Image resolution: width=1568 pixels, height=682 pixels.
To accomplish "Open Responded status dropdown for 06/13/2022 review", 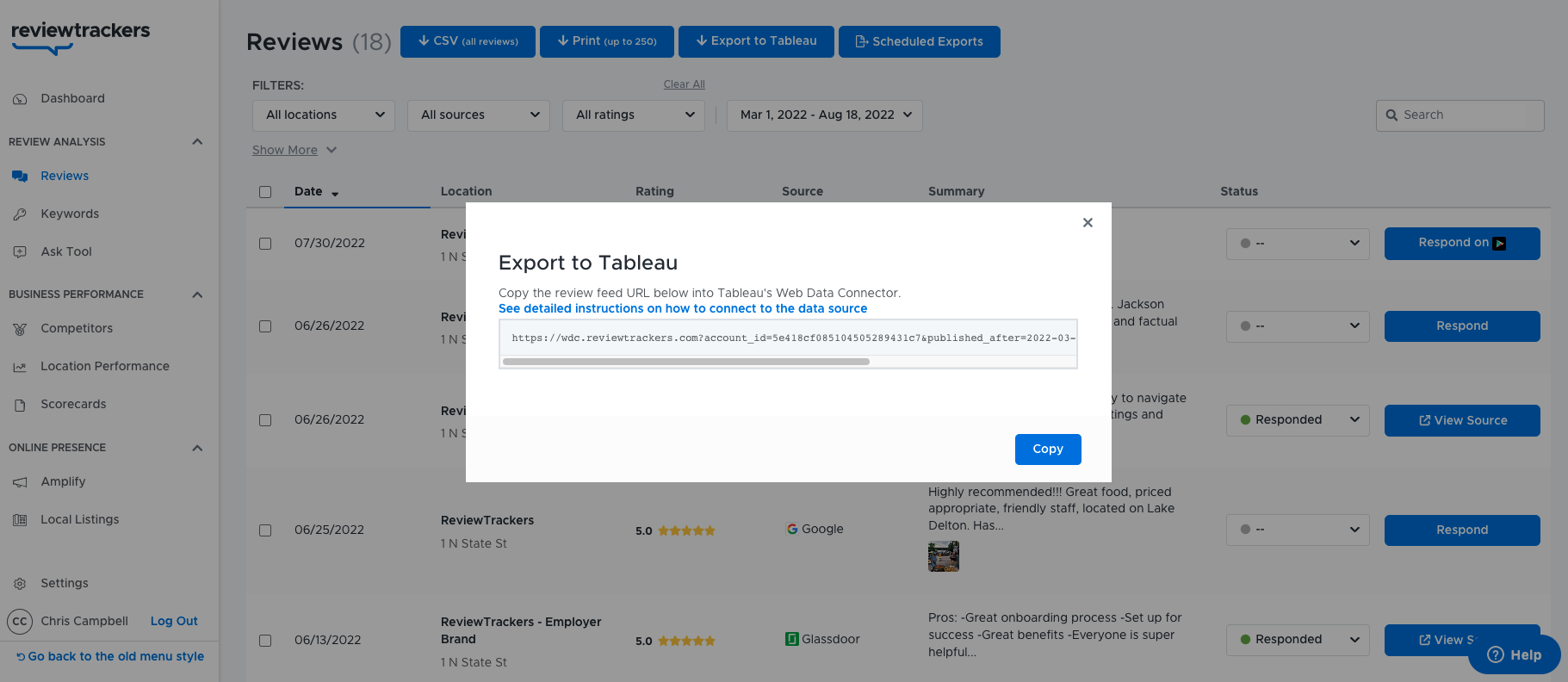I will [x=1298, y=640].
